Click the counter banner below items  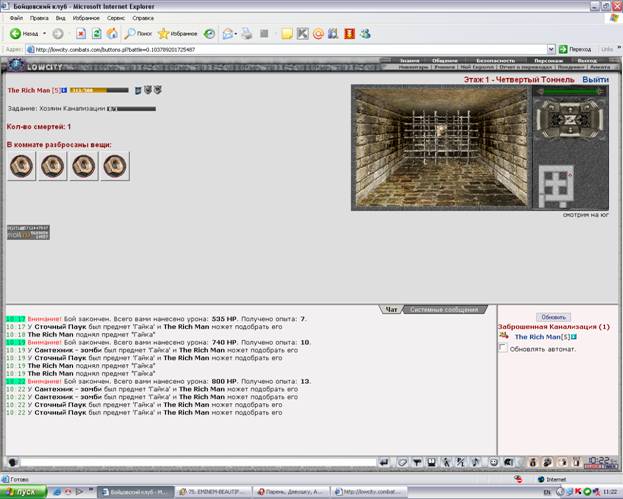pos(28,232)
